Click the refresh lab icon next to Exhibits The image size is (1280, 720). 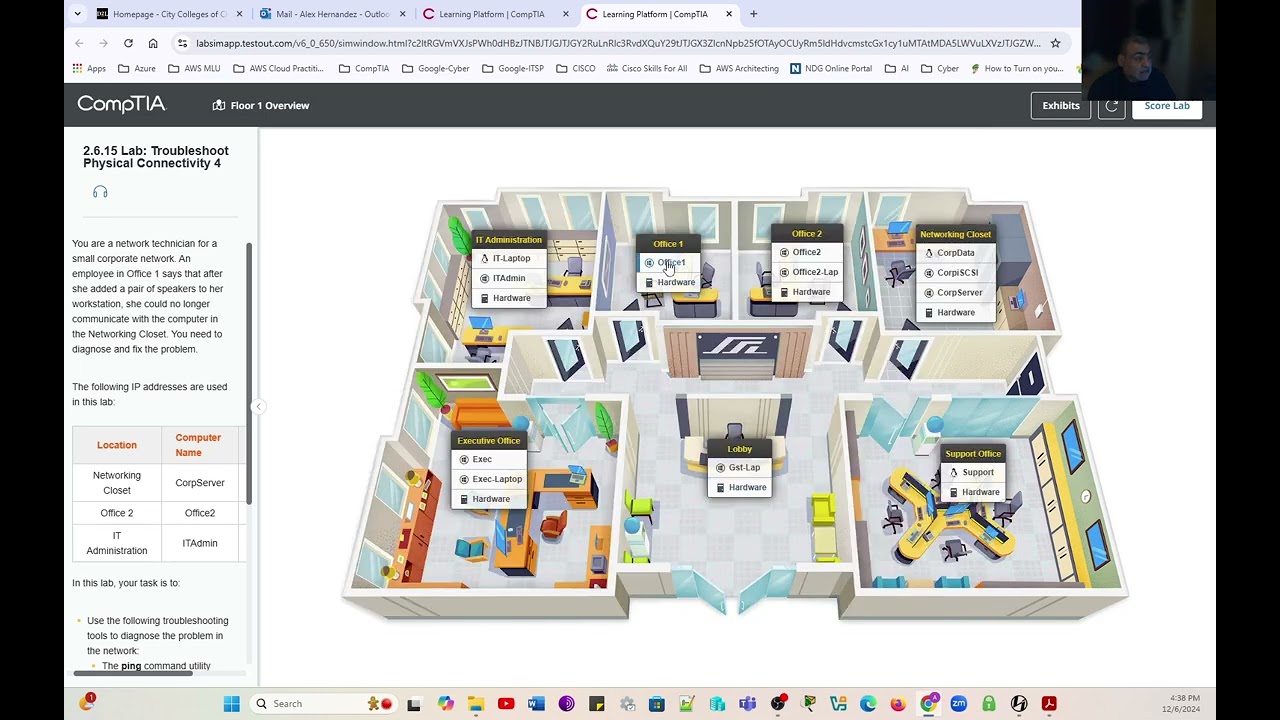click(1111, 106)
